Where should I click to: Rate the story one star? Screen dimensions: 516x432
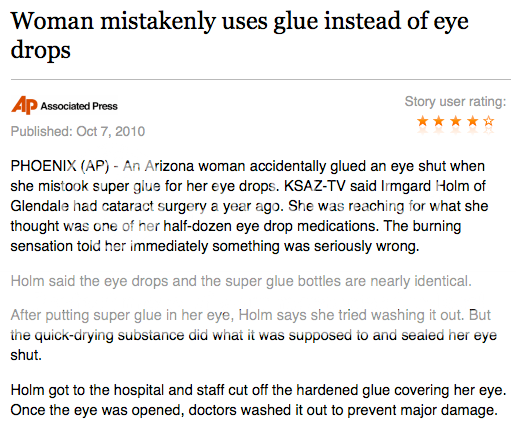[422, 121]
